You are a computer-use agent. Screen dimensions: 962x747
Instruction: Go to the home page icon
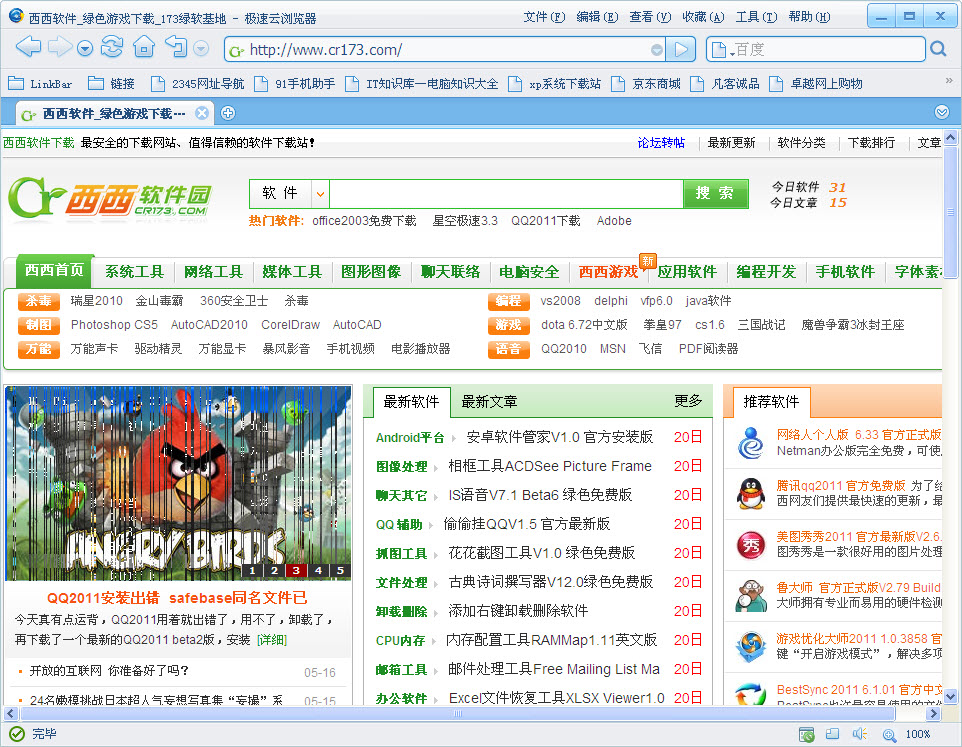pyautogui.click(x=144, y=47)
